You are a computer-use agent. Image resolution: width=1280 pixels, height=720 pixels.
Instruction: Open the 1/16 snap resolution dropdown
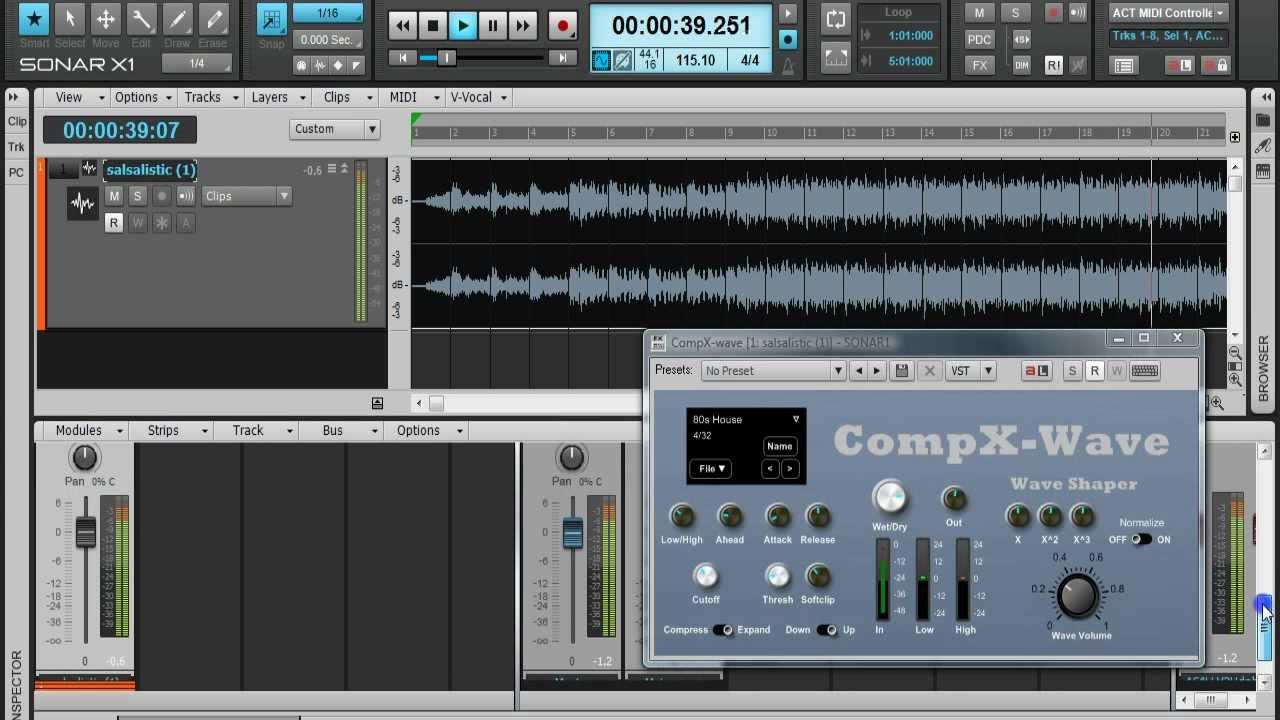click(327, 13)
